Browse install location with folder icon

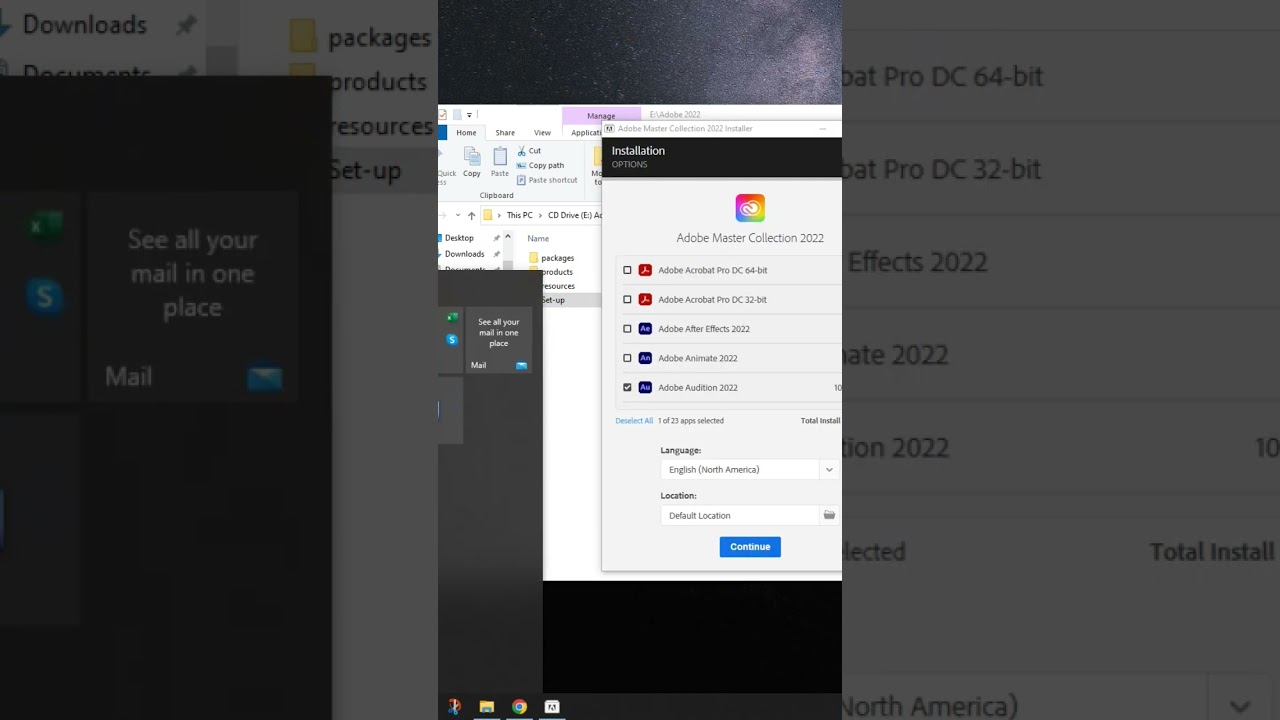tap(829, 515)
